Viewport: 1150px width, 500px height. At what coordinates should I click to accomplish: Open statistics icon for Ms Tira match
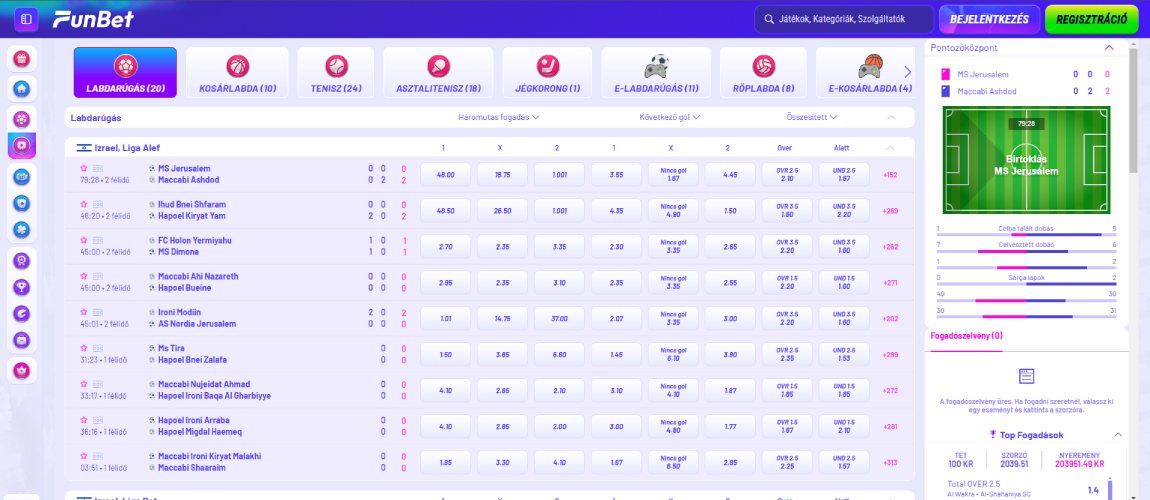click(x=98, y=348)
